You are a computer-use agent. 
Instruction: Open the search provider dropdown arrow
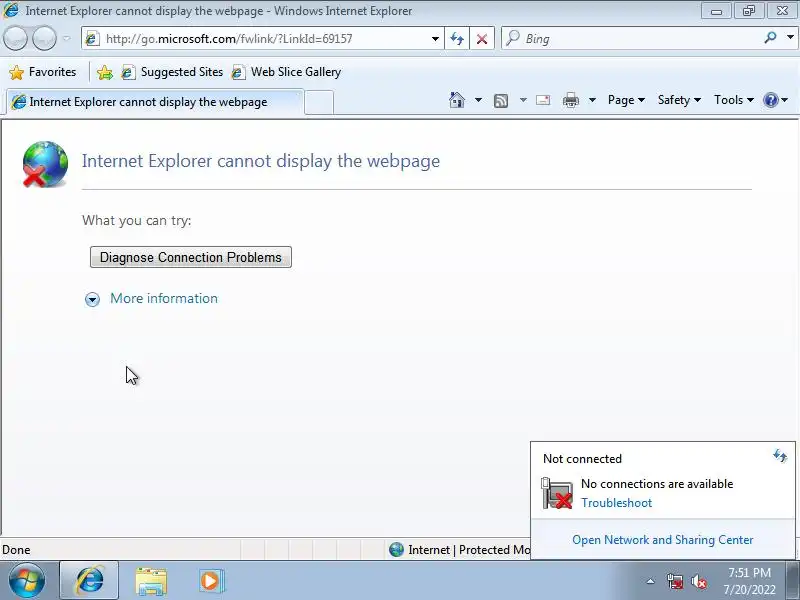pos(790,38)
